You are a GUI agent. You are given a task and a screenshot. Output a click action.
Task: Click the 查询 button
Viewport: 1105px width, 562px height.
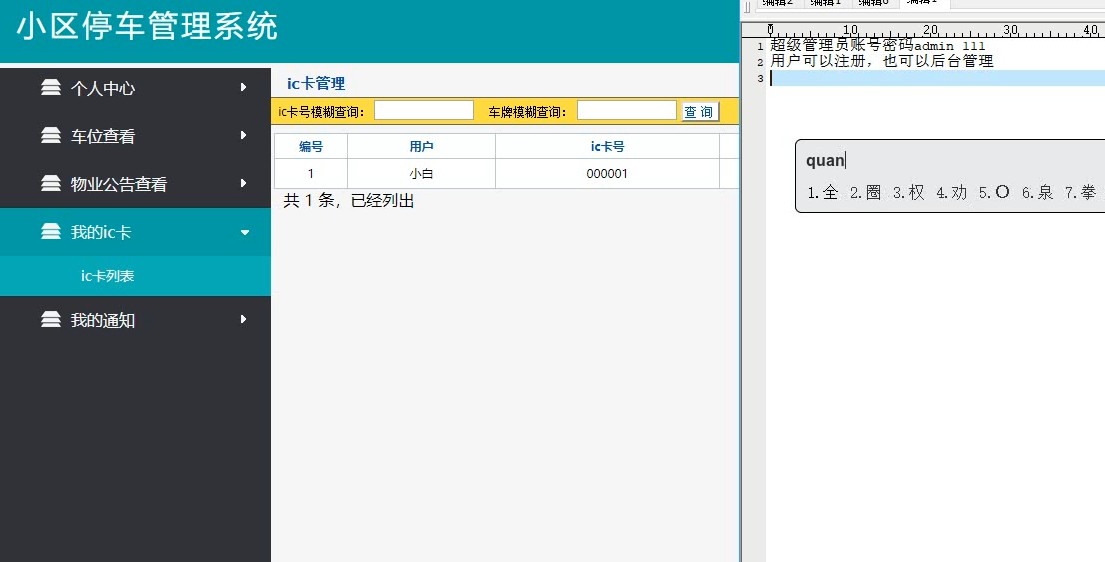pyautogui.click(x=699, y=111)
